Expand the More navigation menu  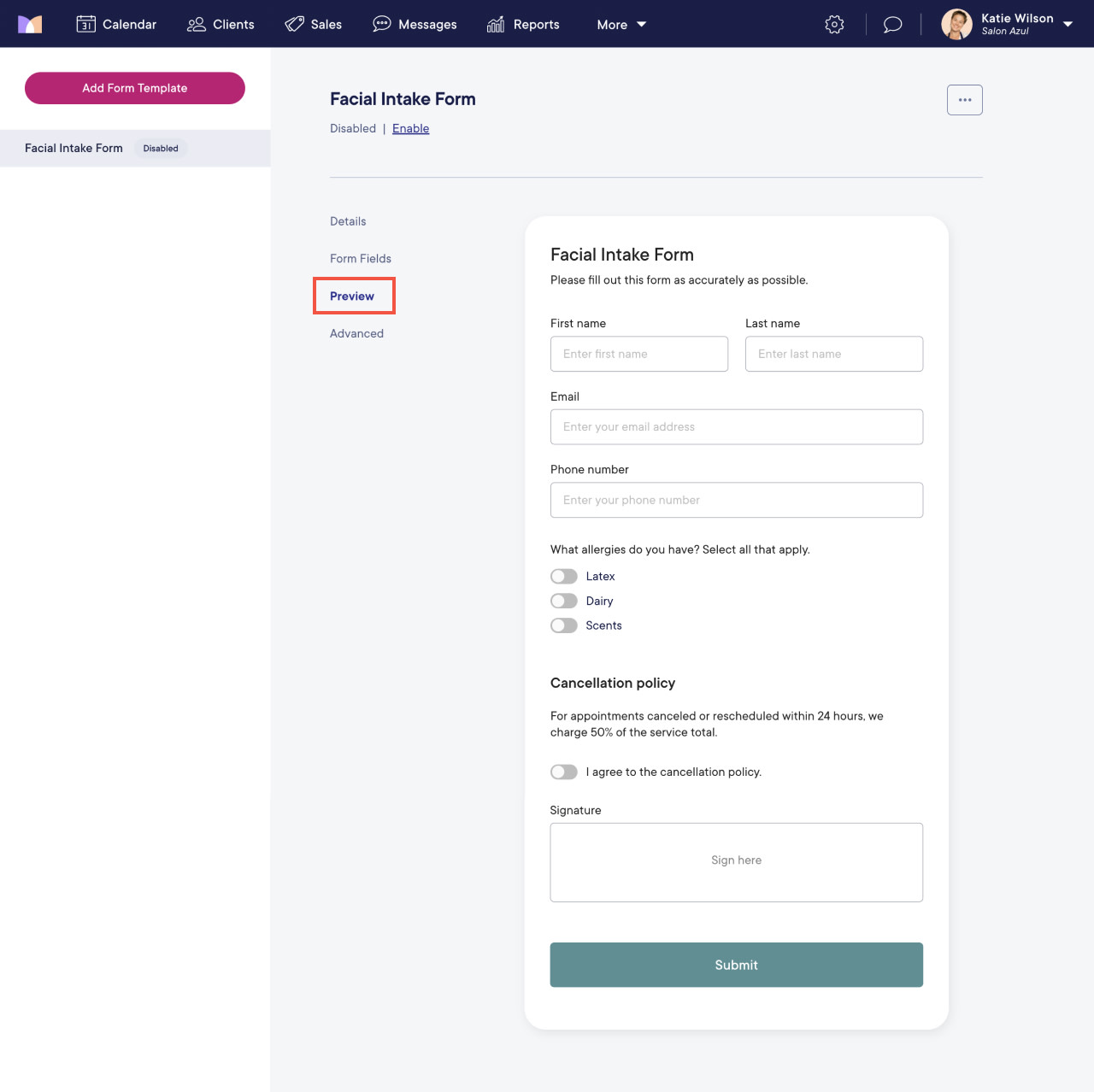[x=621, y=24]
